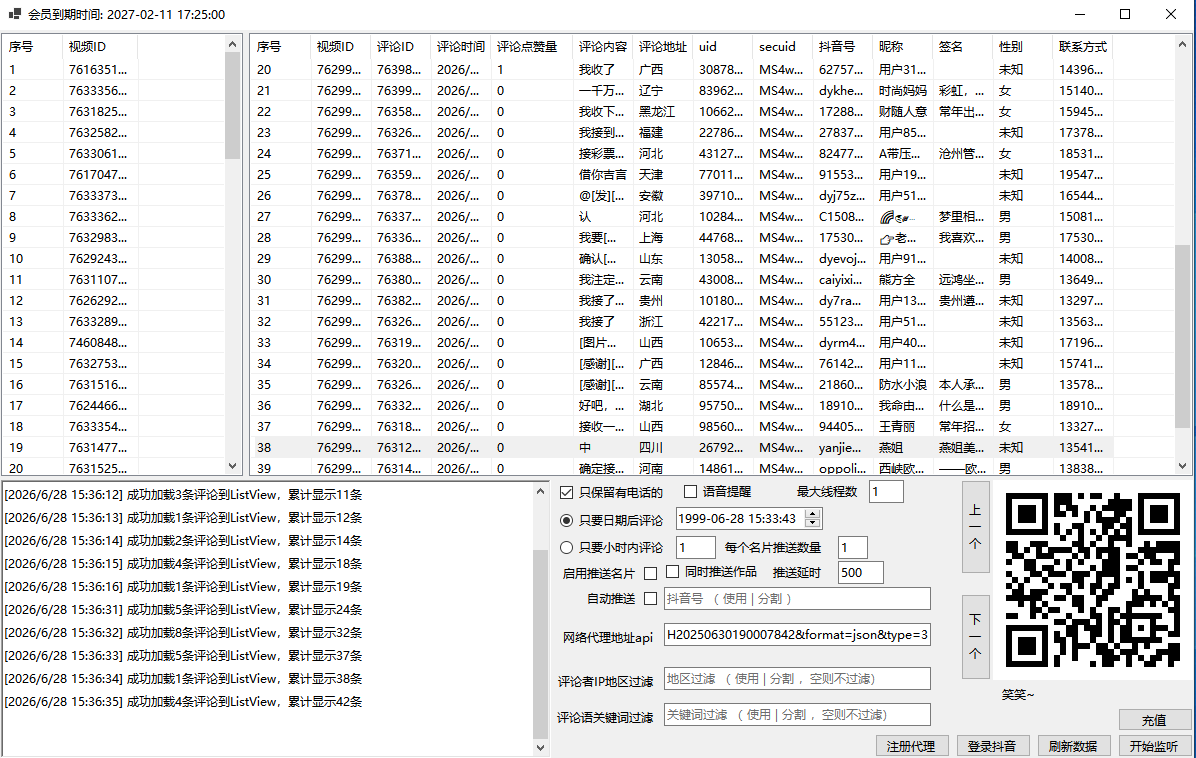
Task: Increase date value with spinner up arrow
Action: point(813,514)
